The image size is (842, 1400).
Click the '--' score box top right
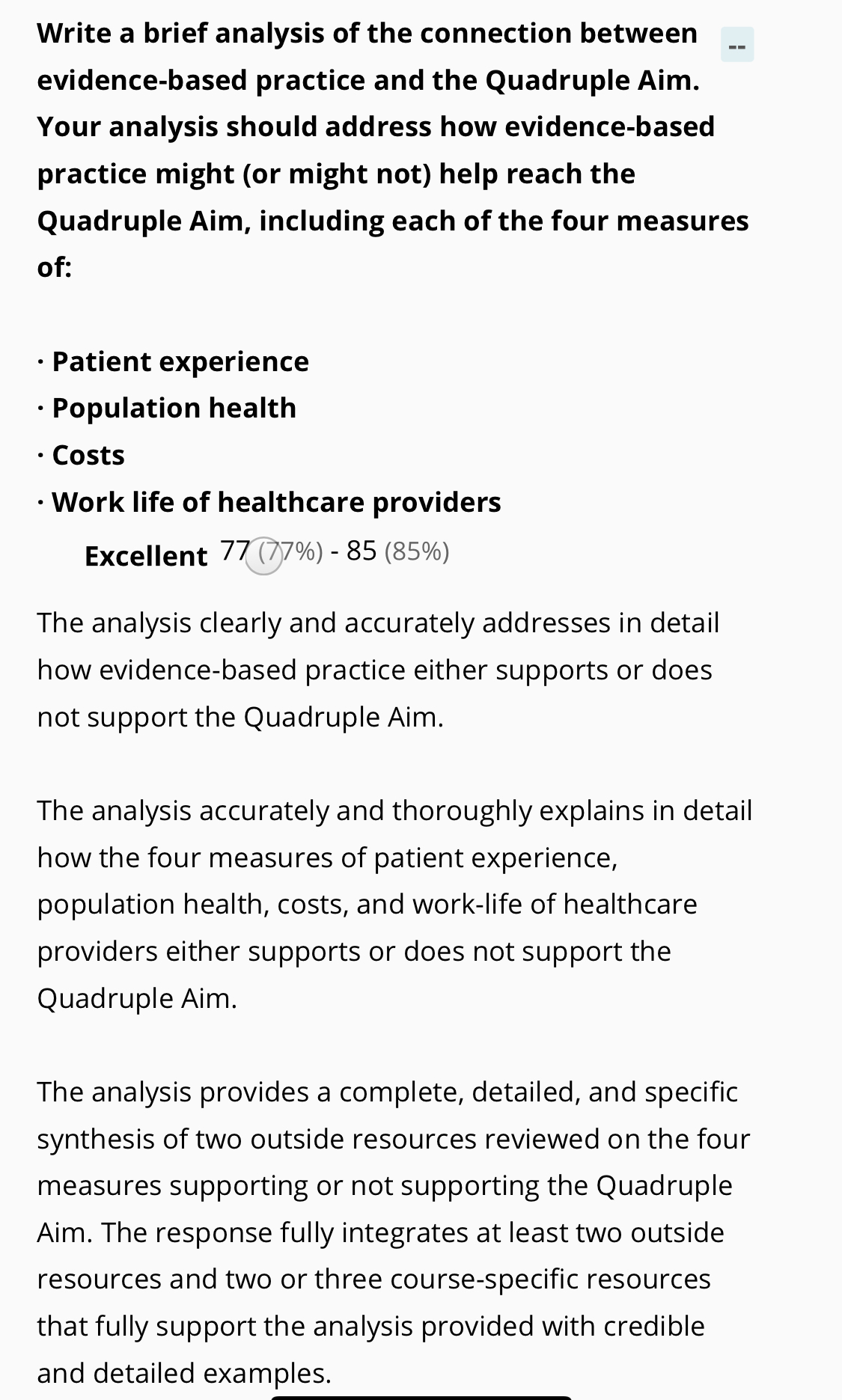736,45
